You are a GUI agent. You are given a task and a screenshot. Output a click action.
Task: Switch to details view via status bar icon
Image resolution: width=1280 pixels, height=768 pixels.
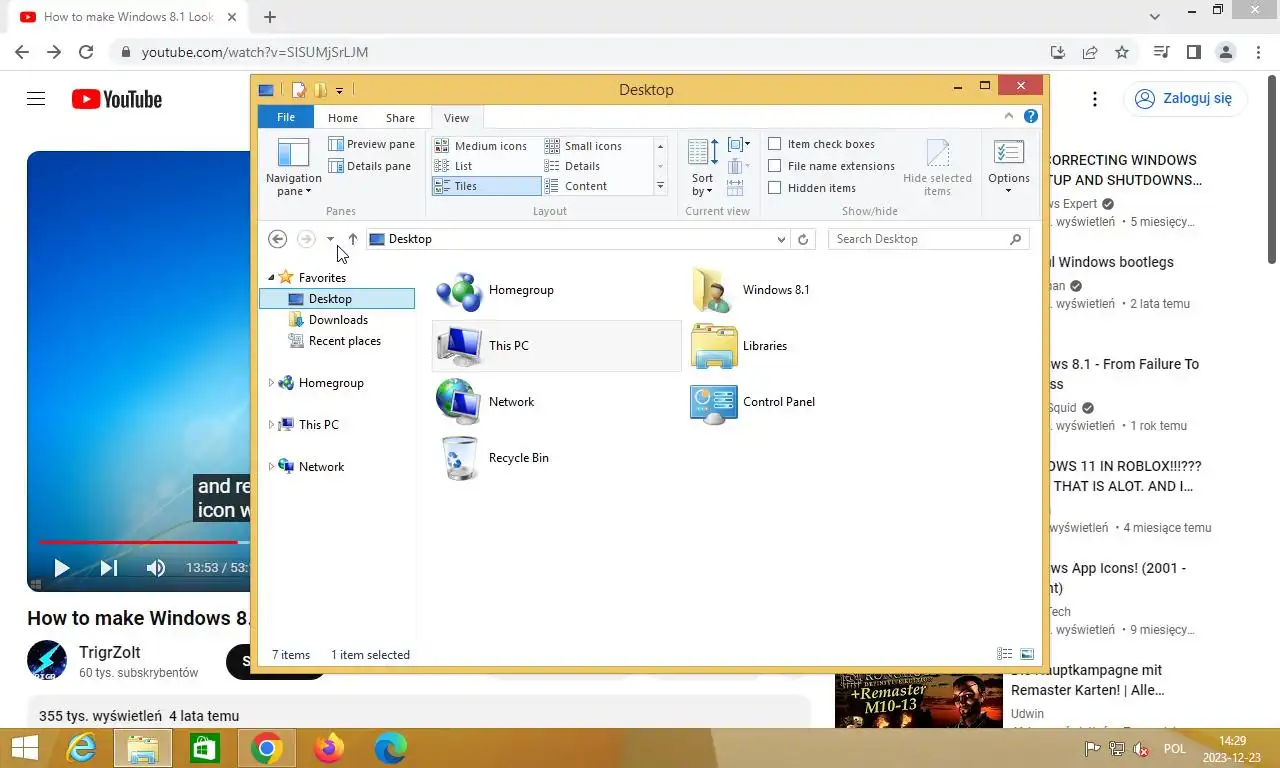coord(1005,654)
